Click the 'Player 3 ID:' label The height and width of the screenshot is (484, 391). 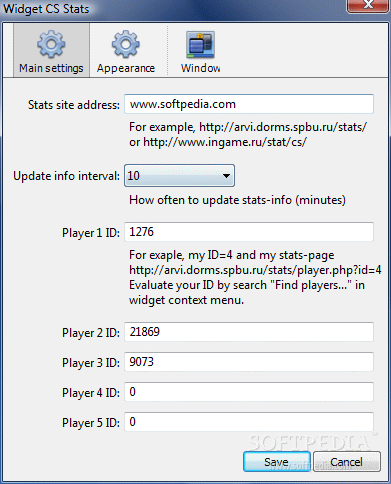point(91,363)
